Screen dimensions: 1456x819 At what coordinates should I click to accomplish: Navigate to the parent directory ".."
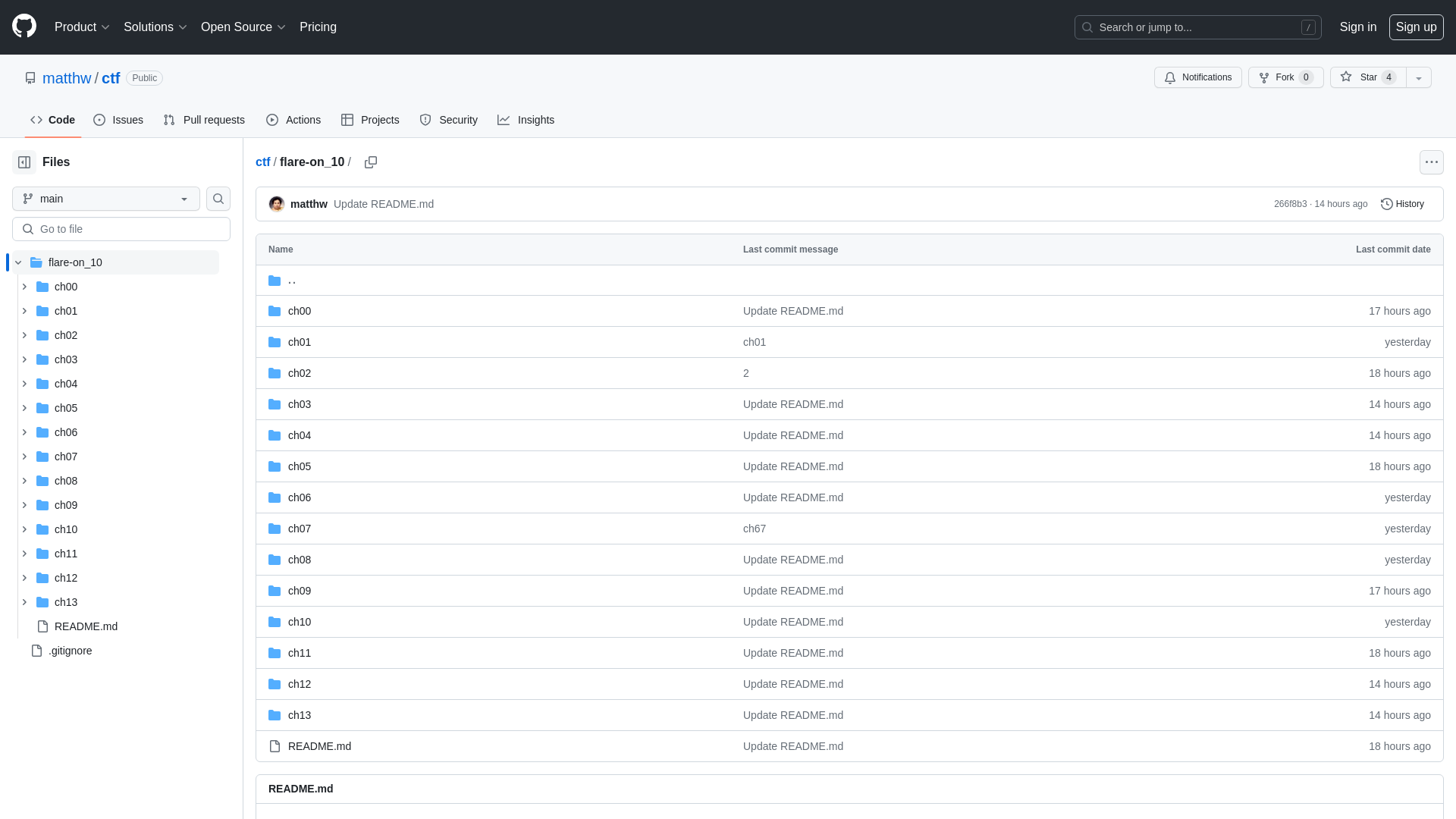pyautogui.click(x=292, y=281)
